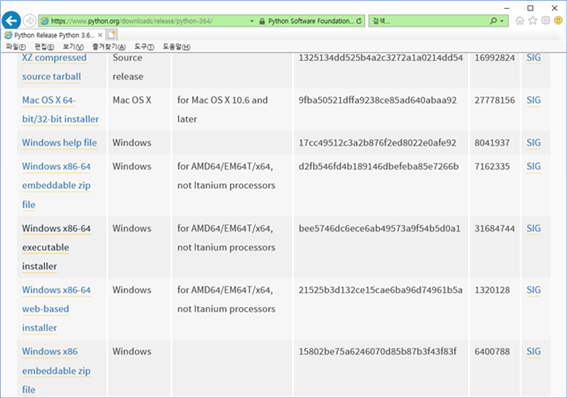Expand the address bar dropdown arrow
This screenshot has height=398, width=567.
(252, 21)
